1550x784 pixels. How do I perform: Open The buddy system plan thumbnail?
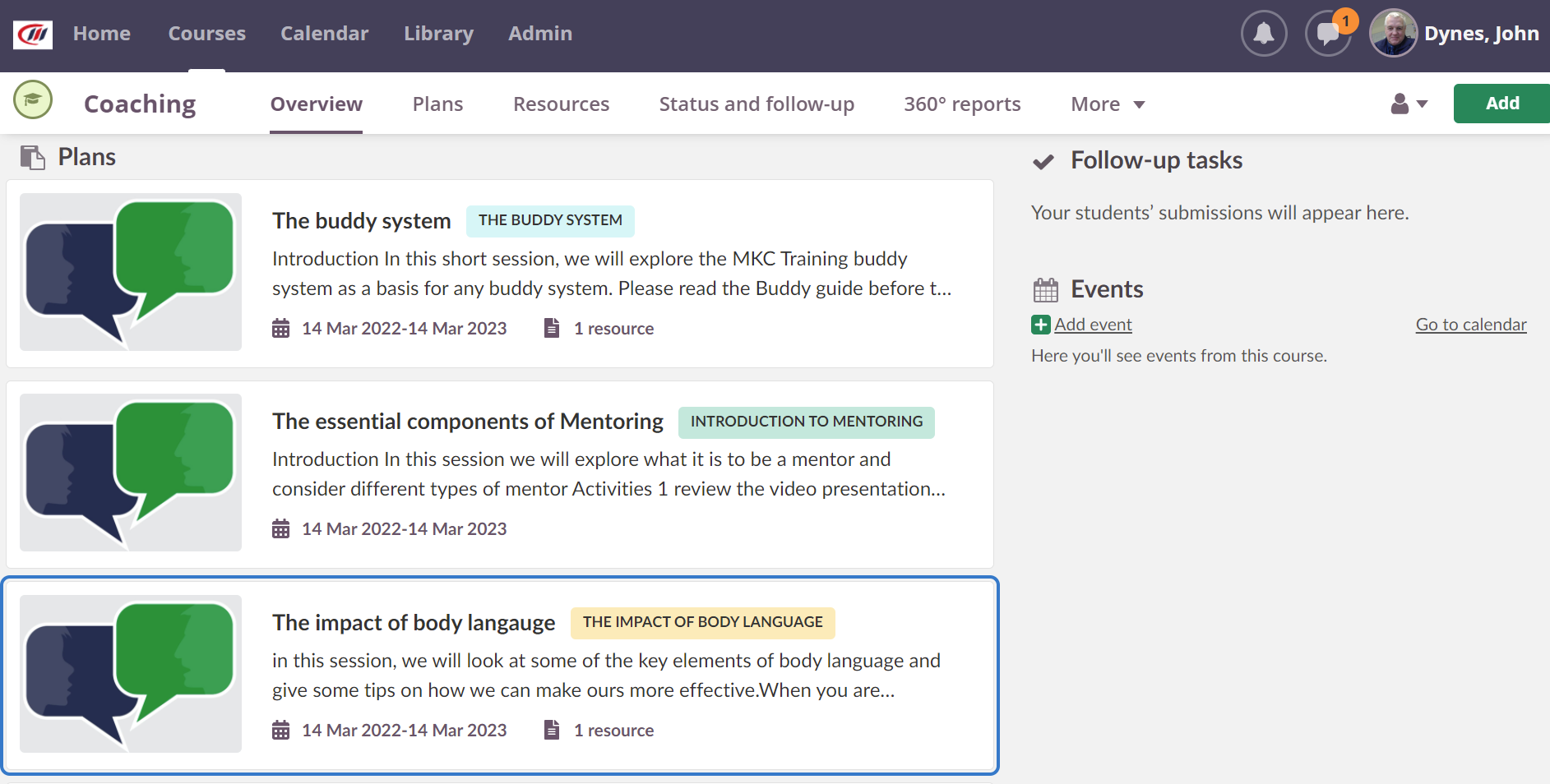pyautogui.click(x=131, y=272)
